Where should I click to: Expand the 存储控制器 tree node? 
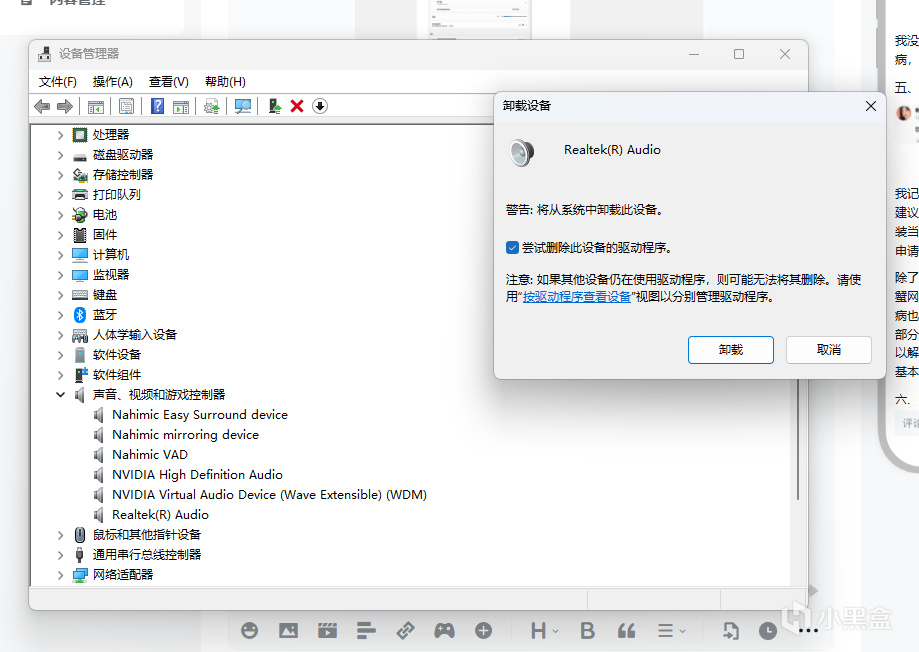tap(60, 175)
